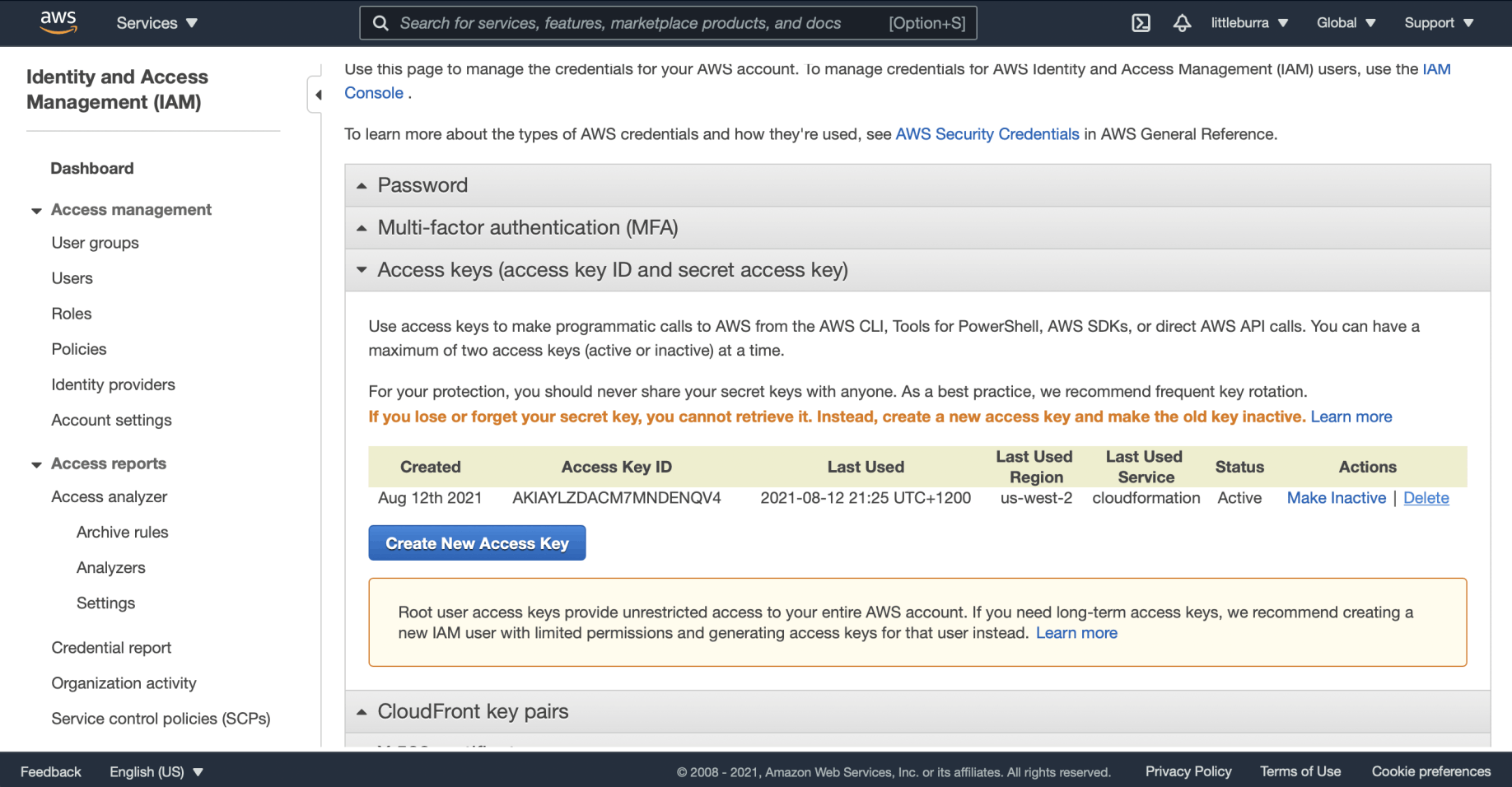The width and height of the screenshot is (1512, 787).
Task: Click the Make Inactive link
Action: click(1336, 498)
